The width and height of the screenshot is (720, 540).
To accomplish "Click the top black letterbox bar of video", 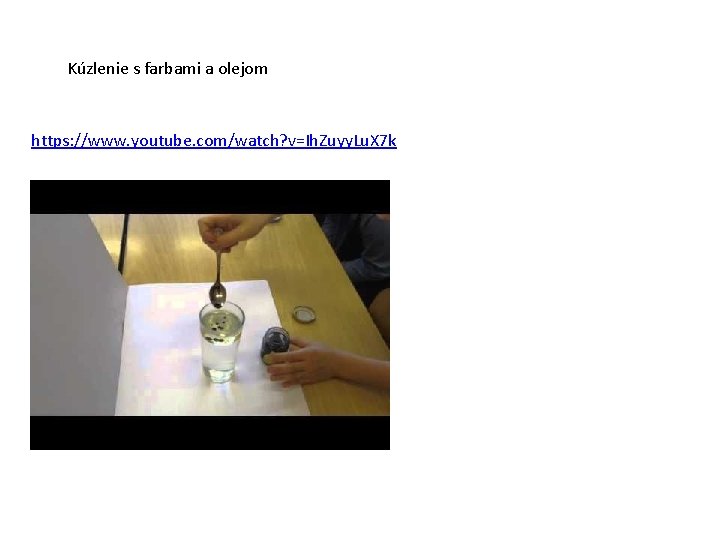I will pos(210,197).
